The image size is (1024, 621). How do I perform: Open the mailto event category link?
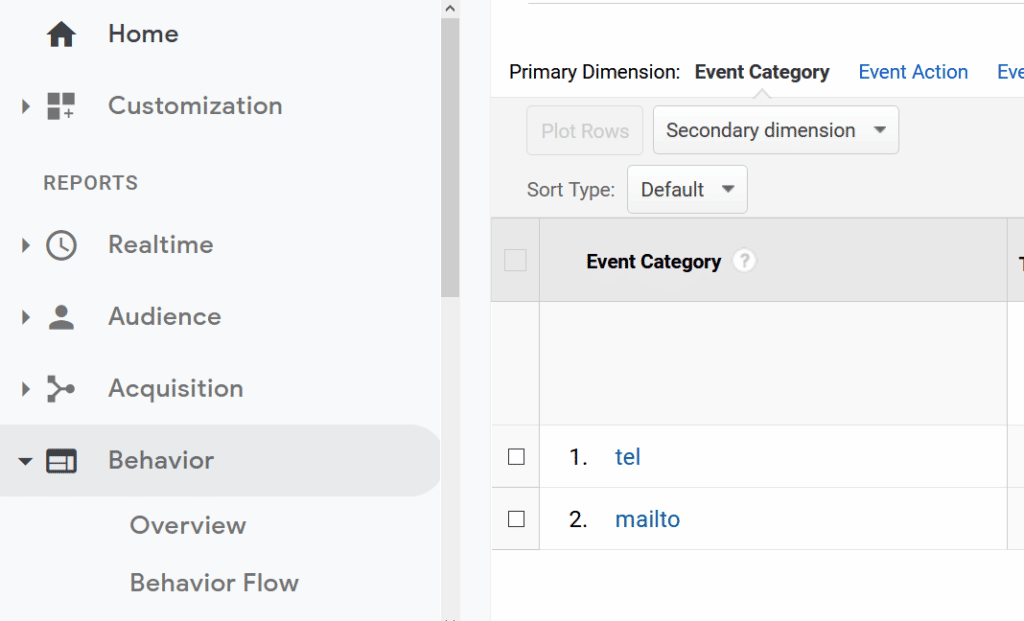[647, 519]
